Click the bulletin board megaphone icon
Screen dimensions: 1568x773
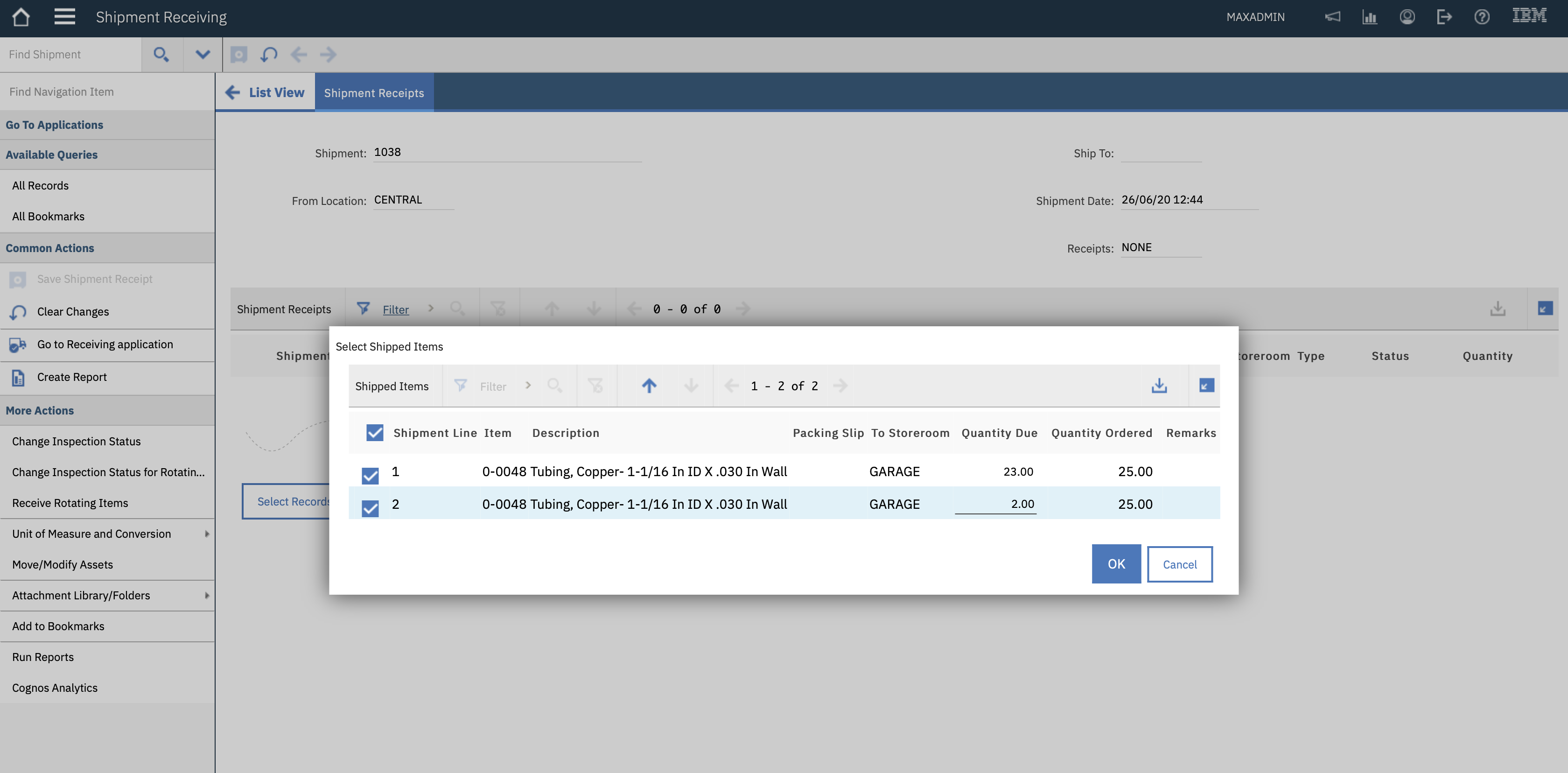tap(1332, 17)
